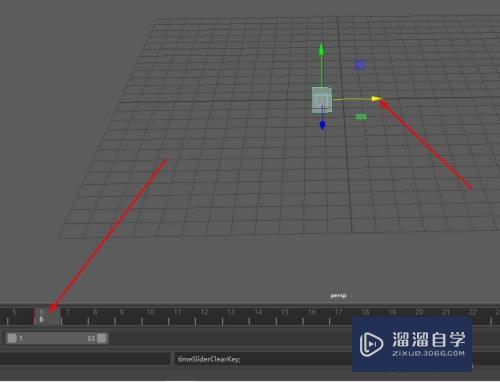Jump to frame 17 on the time slider

coord(338,312)
